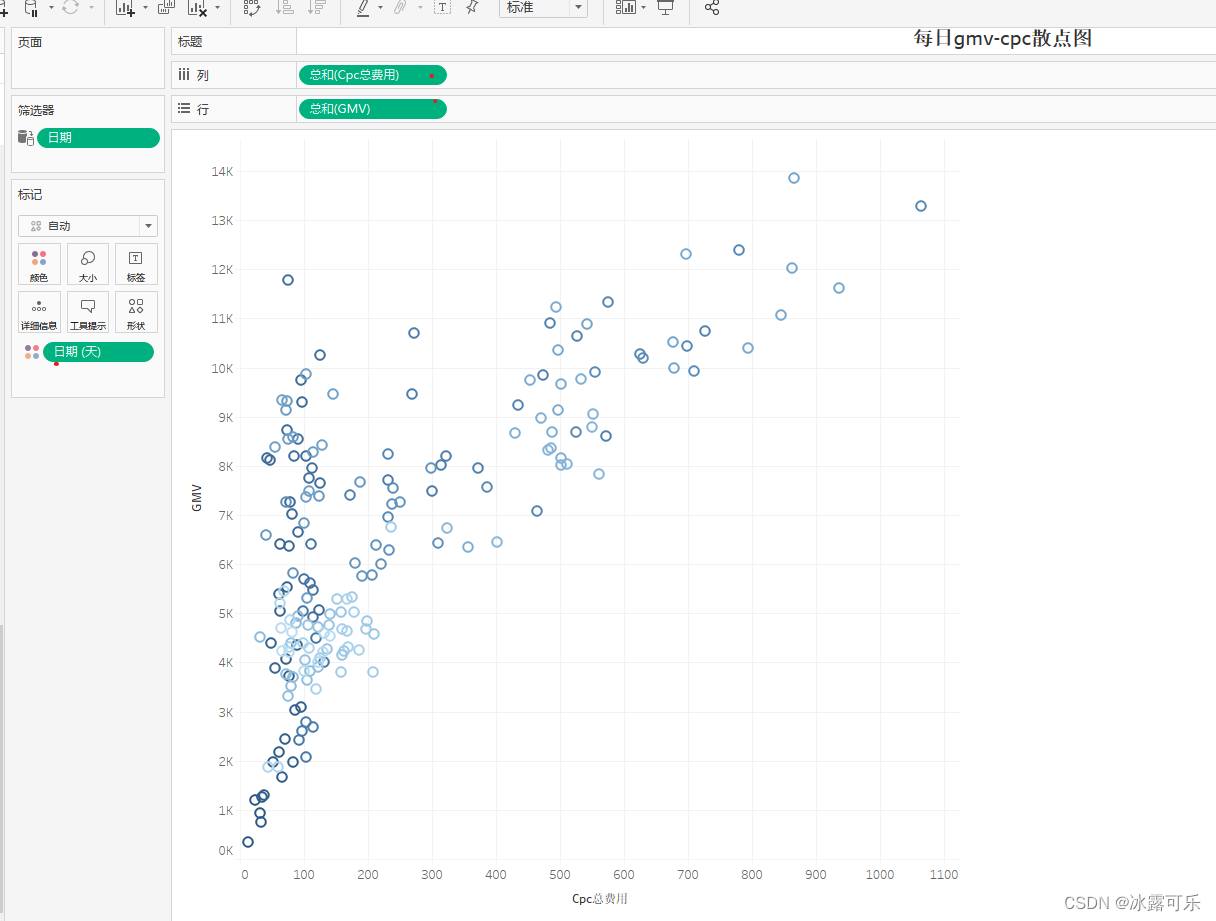Open the 大小 size marks card
This screenshot has width=1216, height=921.
(x=88, y=264)
